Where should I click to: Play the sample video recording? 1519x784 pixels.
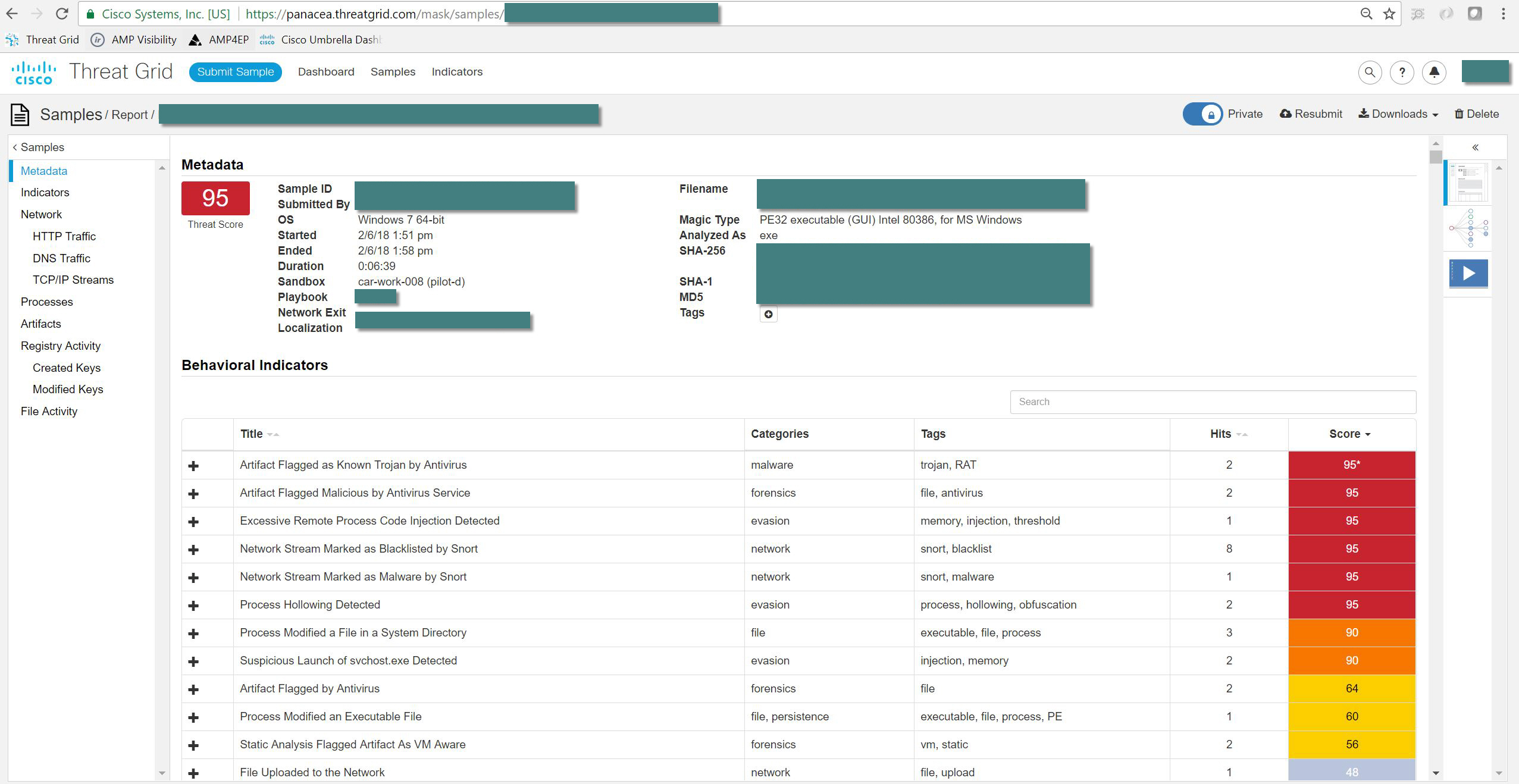coord(1468,274)
